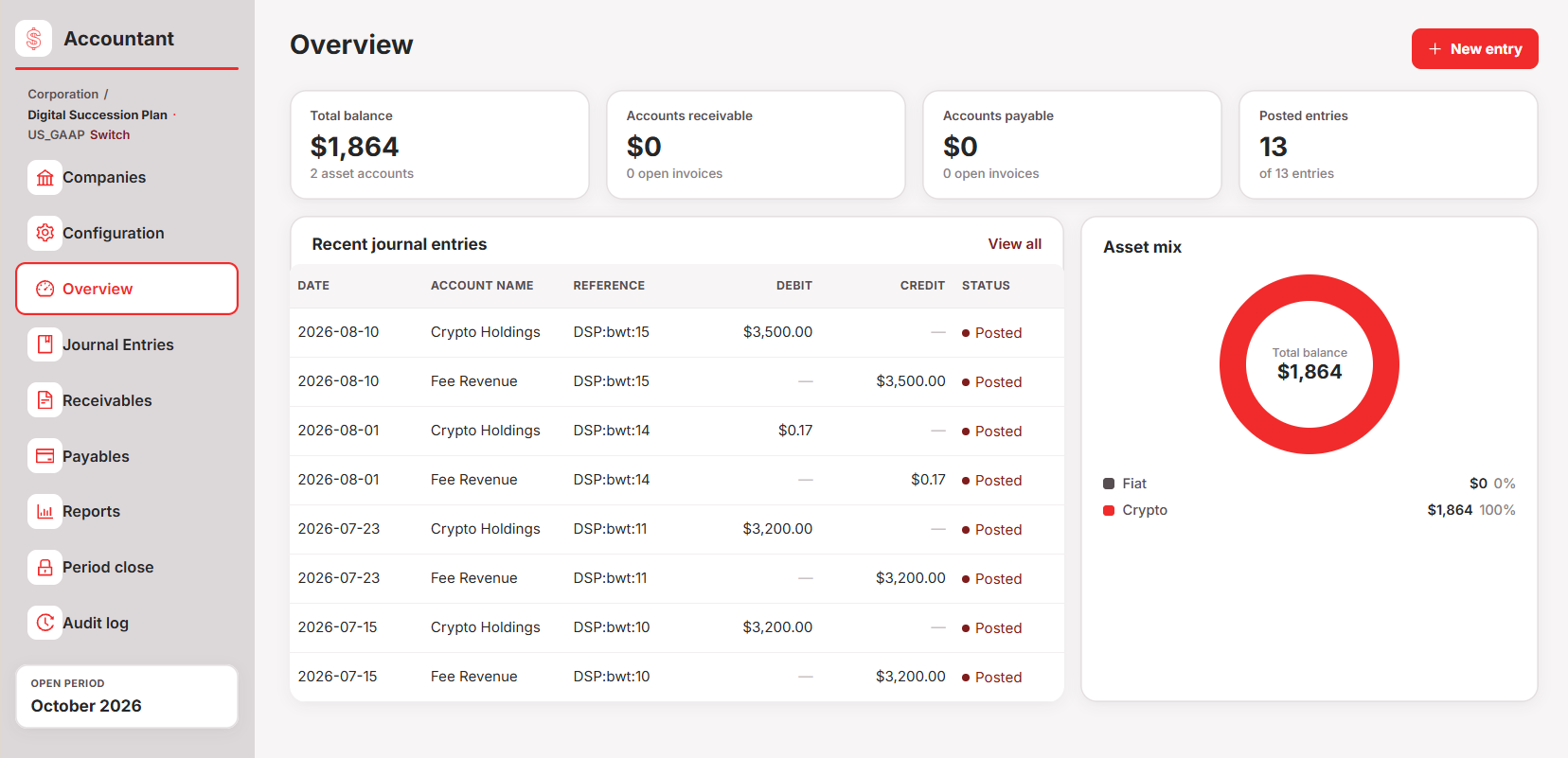Image resolution: width=1568 pixels, height=758 pixels.
Task: Sort by the DATE column header
Action: pyautogui.click(x=313, y=286)
